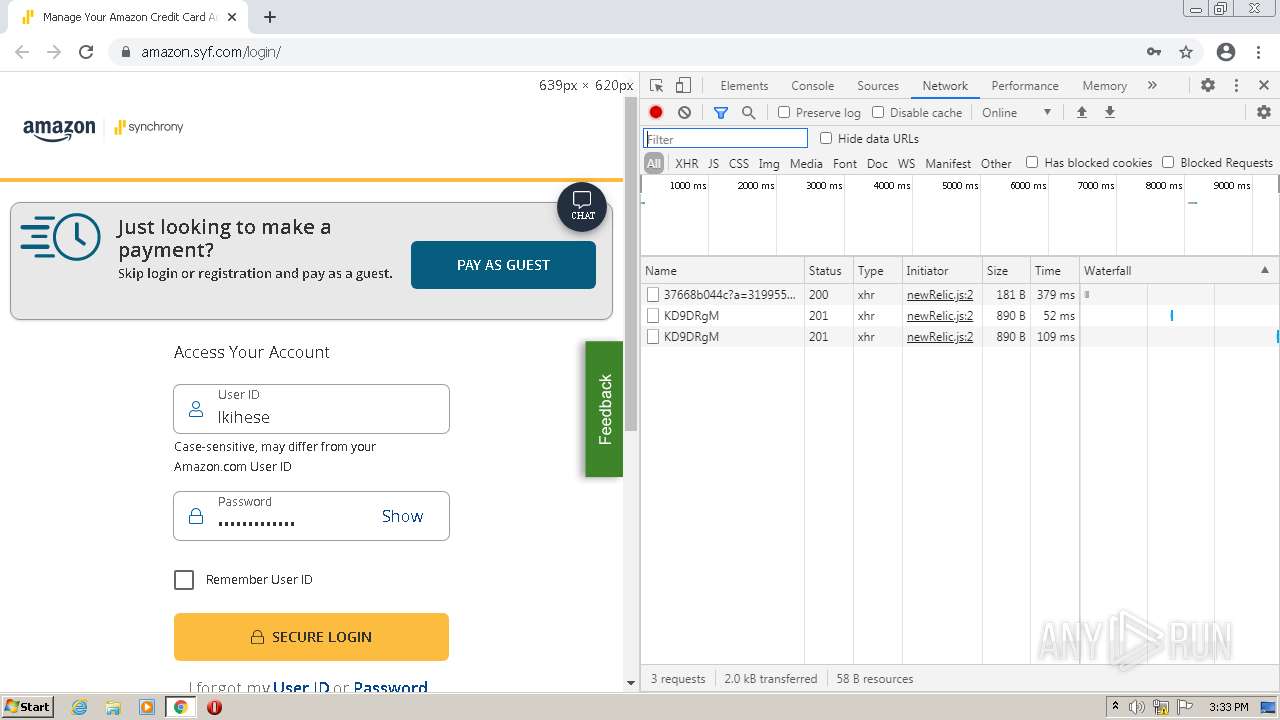Open the green Feedback side tab
The height and width of the screenshot is (720, 1280).
604,409
